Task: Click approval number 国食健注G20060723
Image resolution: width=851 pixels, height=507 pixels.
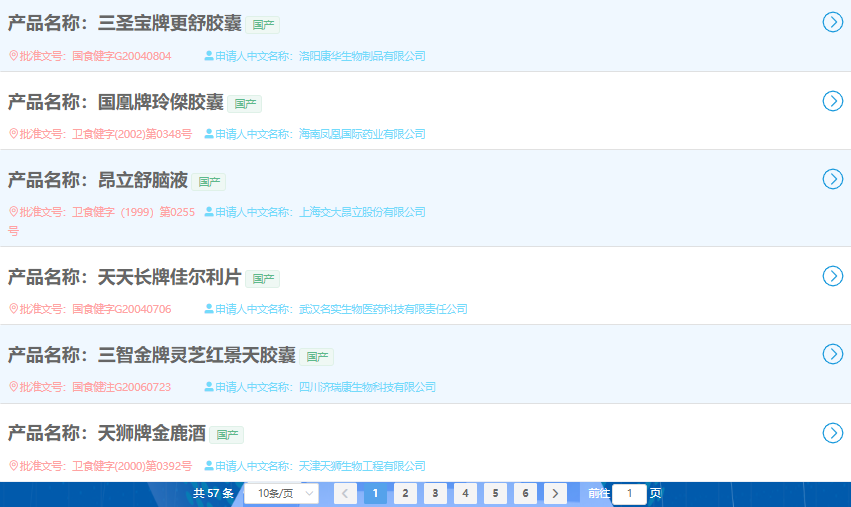Action: (122, 387)
